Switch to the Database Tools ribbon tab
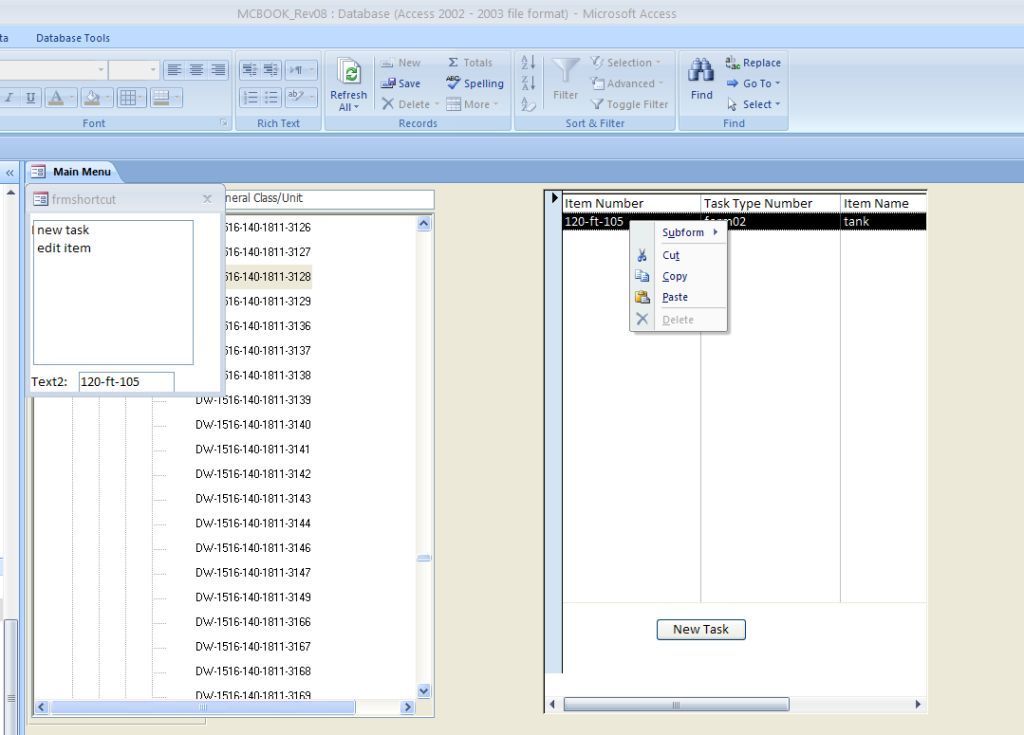 click(73, 38)
